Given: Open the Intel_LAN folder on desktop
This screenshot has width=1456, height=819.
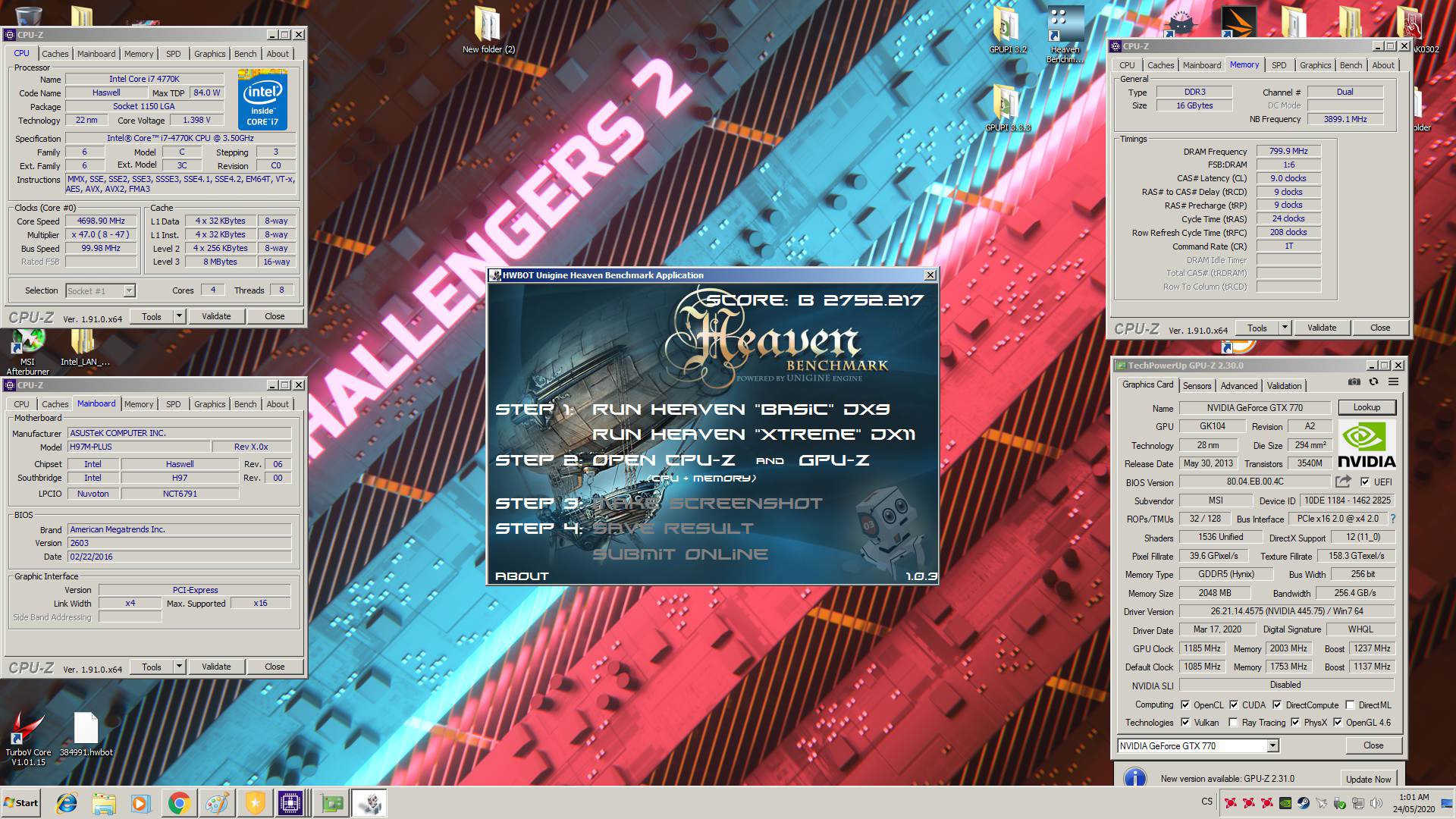Looking at the screenshot, I should tap(85, 349).
